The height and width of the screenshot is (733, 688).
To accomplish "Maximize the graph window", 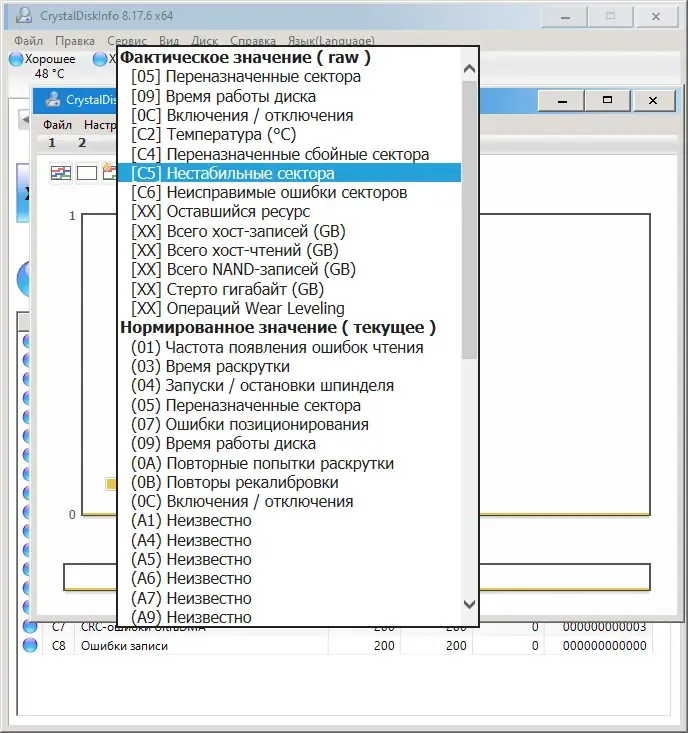I will (607, 101).
